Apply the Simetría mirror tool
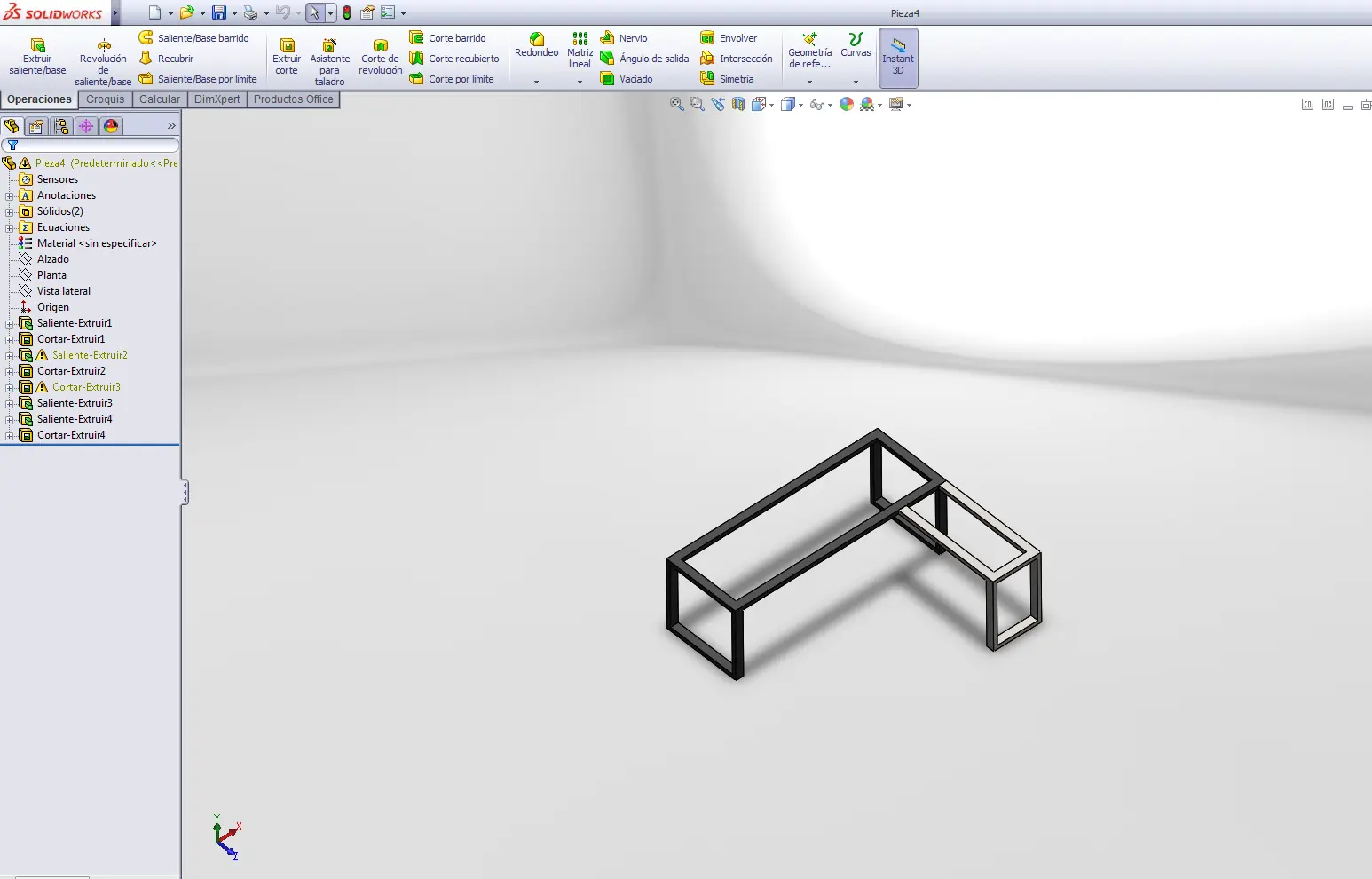1372x879 pixels. [727, 79]
